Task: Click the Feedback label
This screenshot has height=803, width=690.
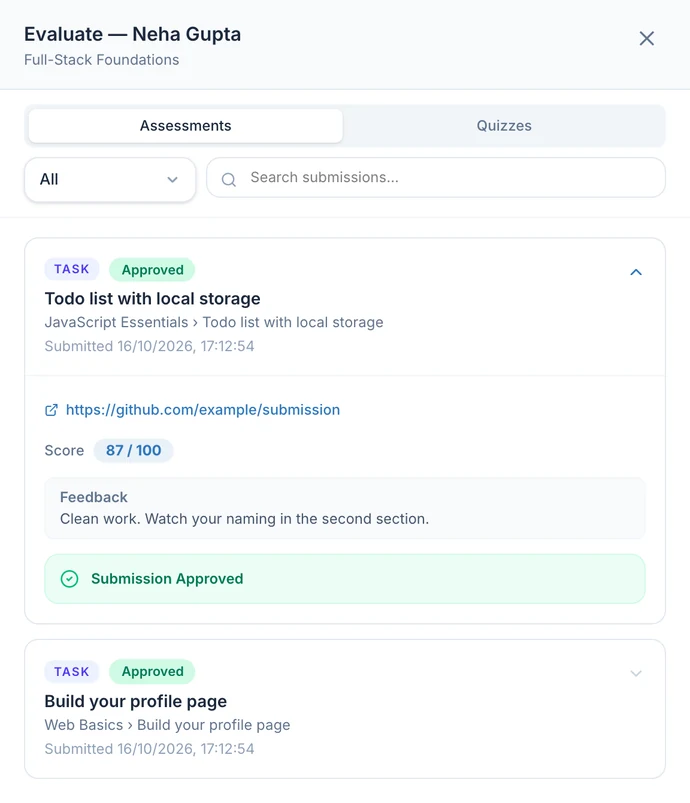Action: (94, 497)
